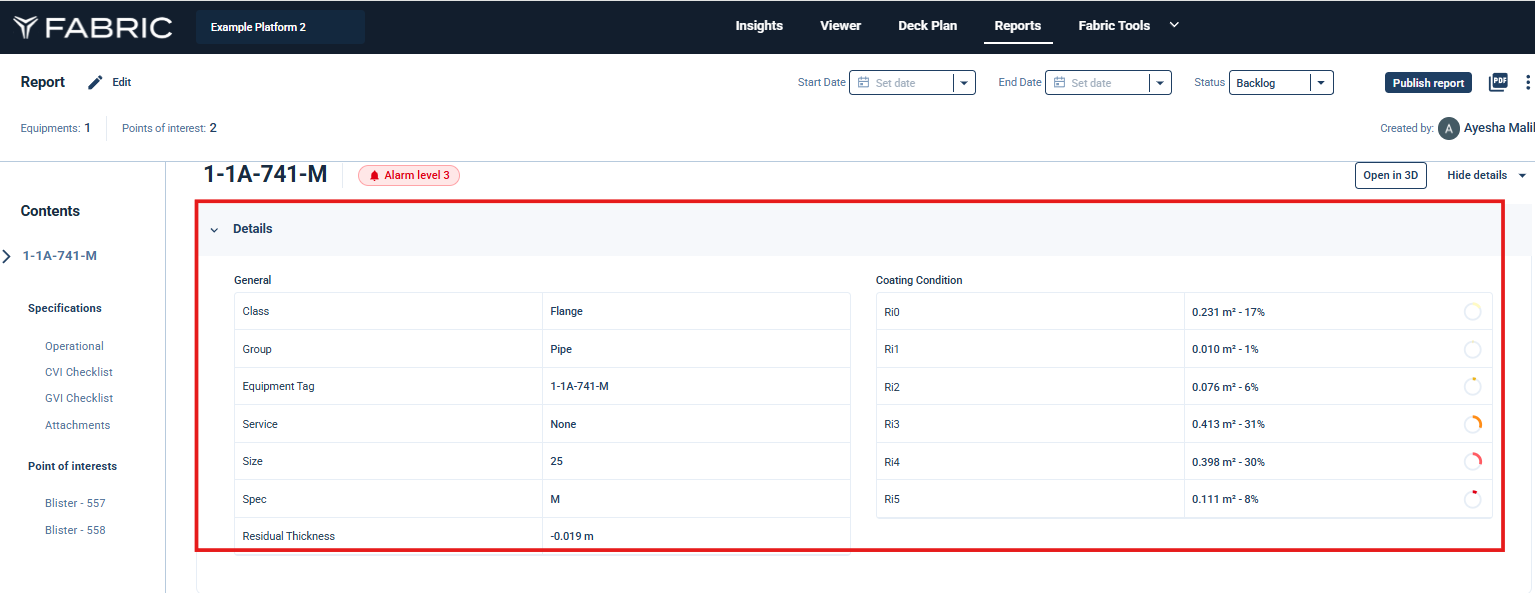Screen dimensions: 1535x593
Task: Collapse the Details section chevron
Action: (214, 230)
